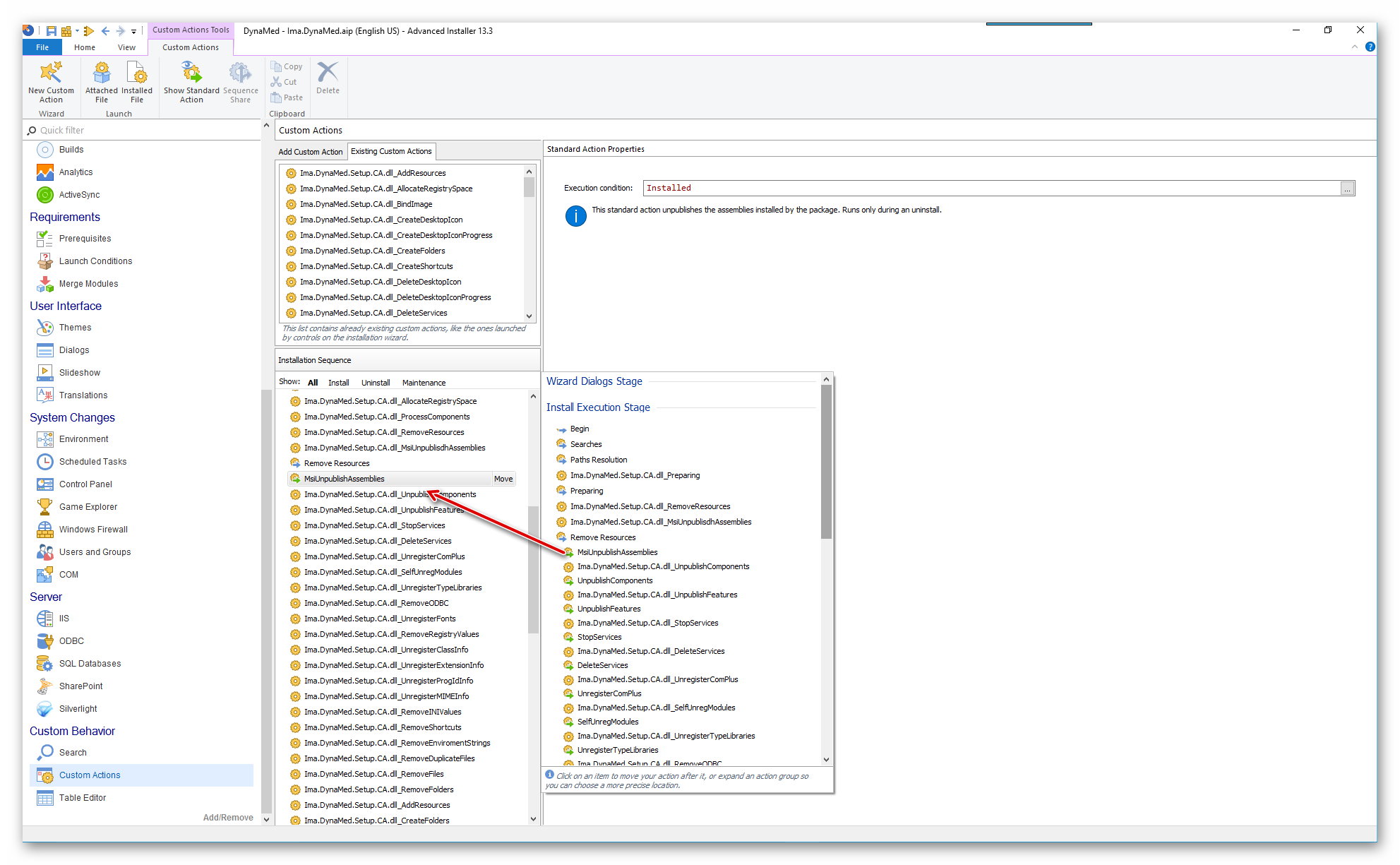Open Scheduled Tasks page
The image size is (1400, 865).
tap(92, 462)
